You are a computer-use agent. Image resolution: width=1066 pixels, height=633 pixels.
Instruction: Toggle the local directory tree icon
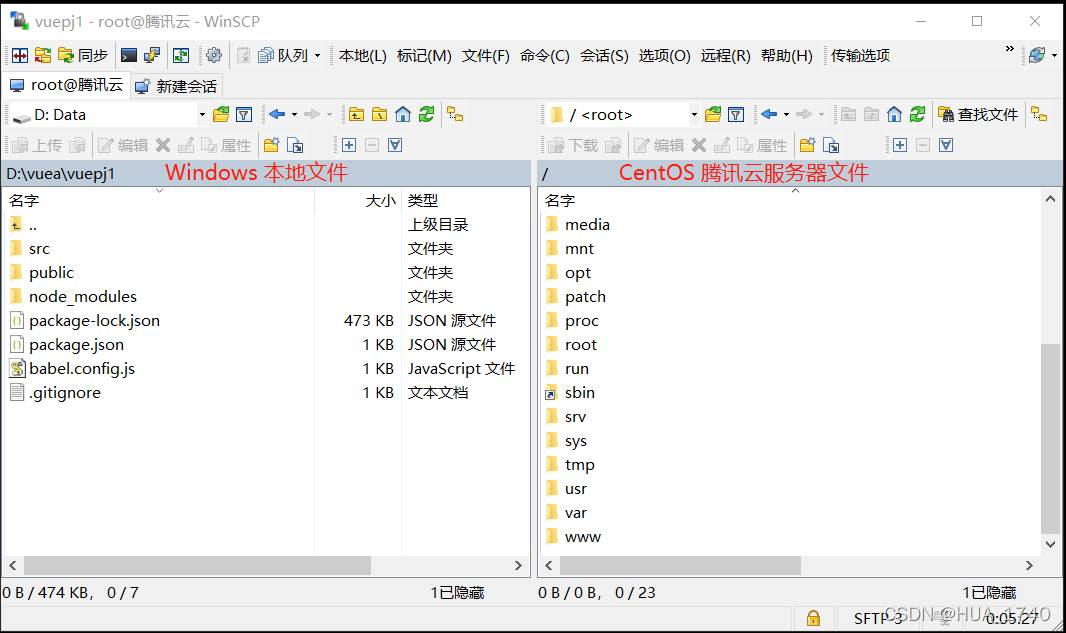(x=455, y=115)
